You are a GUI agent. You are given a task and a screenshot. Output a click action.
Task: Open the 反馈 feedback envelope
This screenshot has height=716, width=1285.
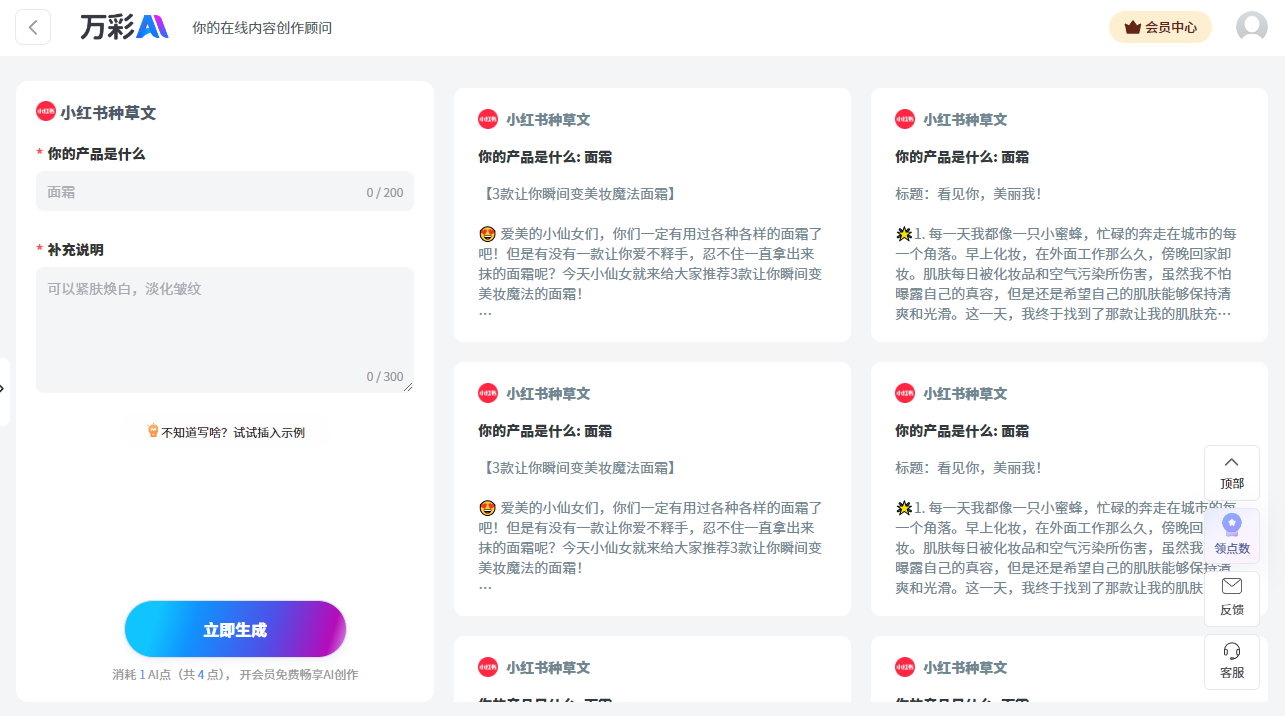[1232, 598]
